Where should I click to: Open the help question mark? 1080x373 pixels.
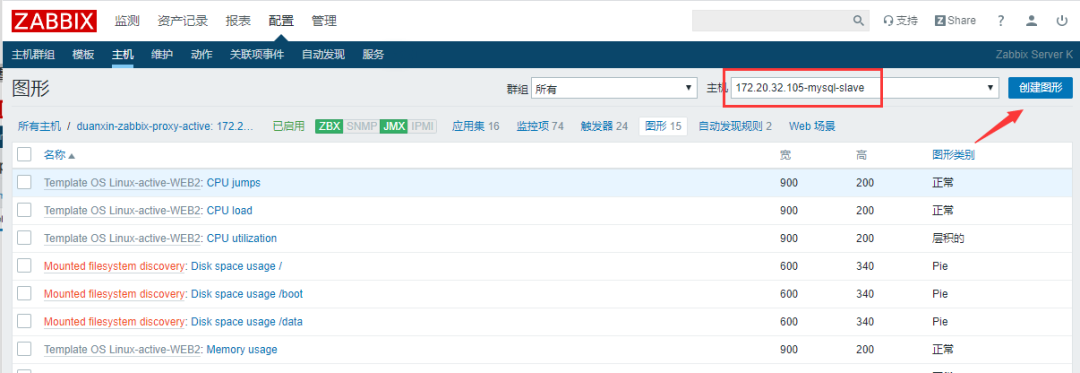tap(1001, 21)
